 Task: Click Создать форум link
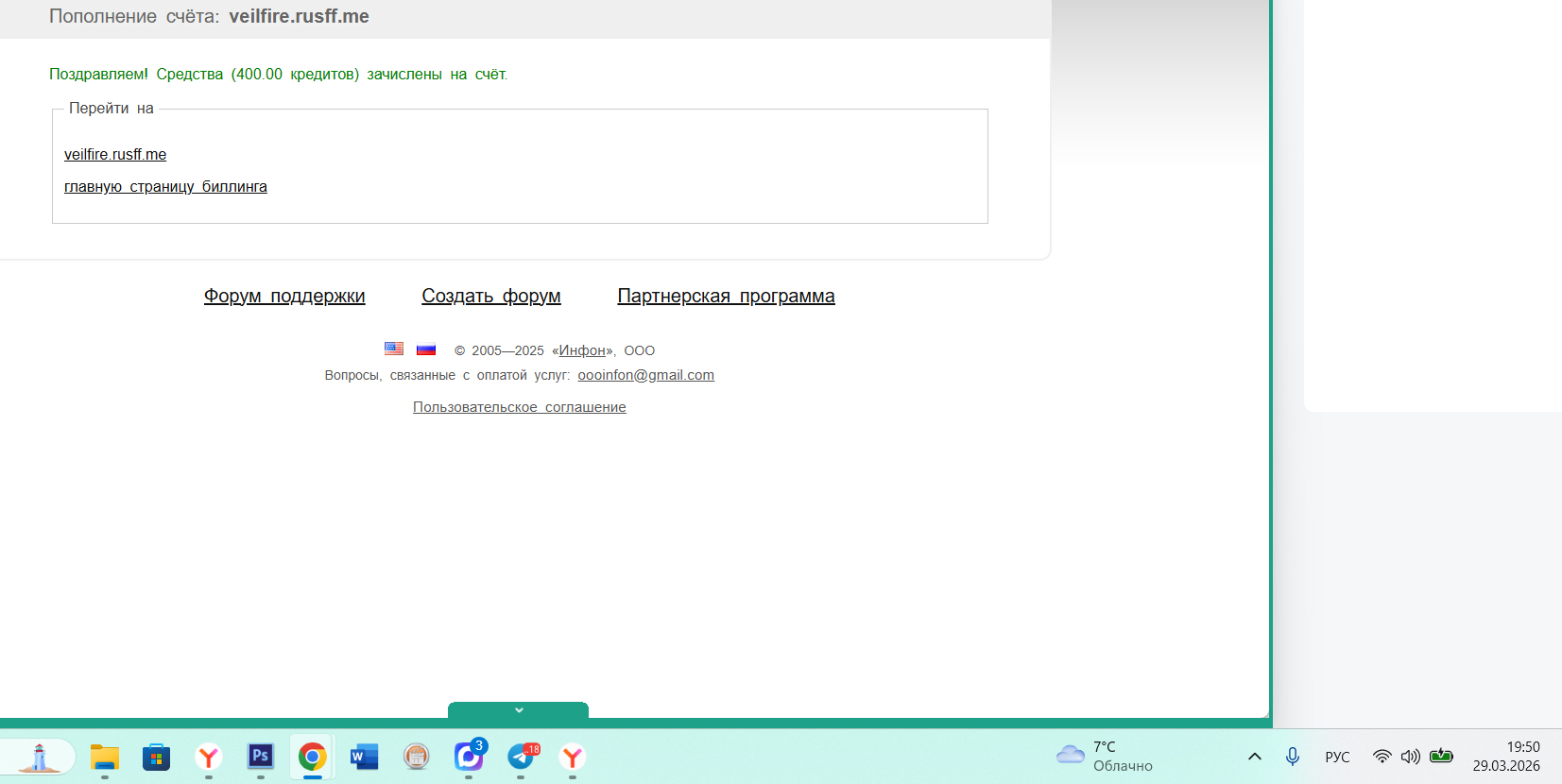click(491, 296)
